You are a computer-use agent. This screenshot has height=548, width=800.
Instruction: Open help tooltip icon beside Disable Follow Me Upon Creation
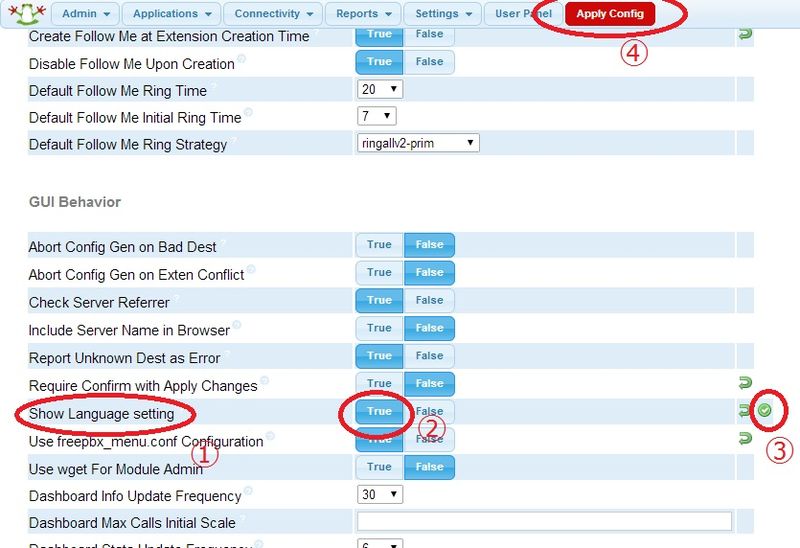tap(242, 60)
